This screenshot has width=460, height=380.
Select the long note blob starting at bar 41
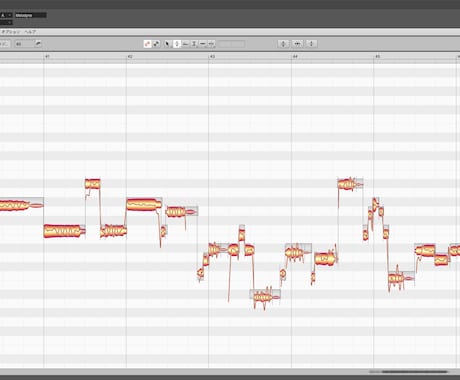(64, 231)
